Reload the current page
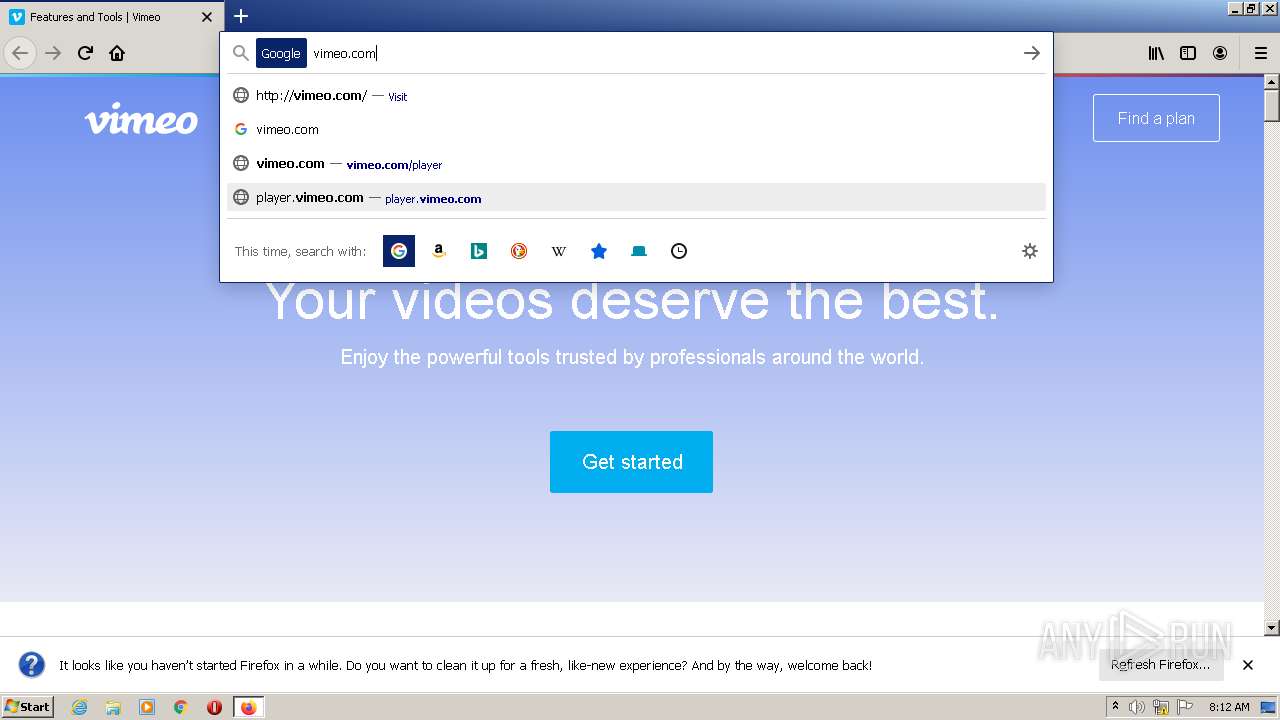The width and height of the screenshot is (1280, 720). (x=85, y=53)
